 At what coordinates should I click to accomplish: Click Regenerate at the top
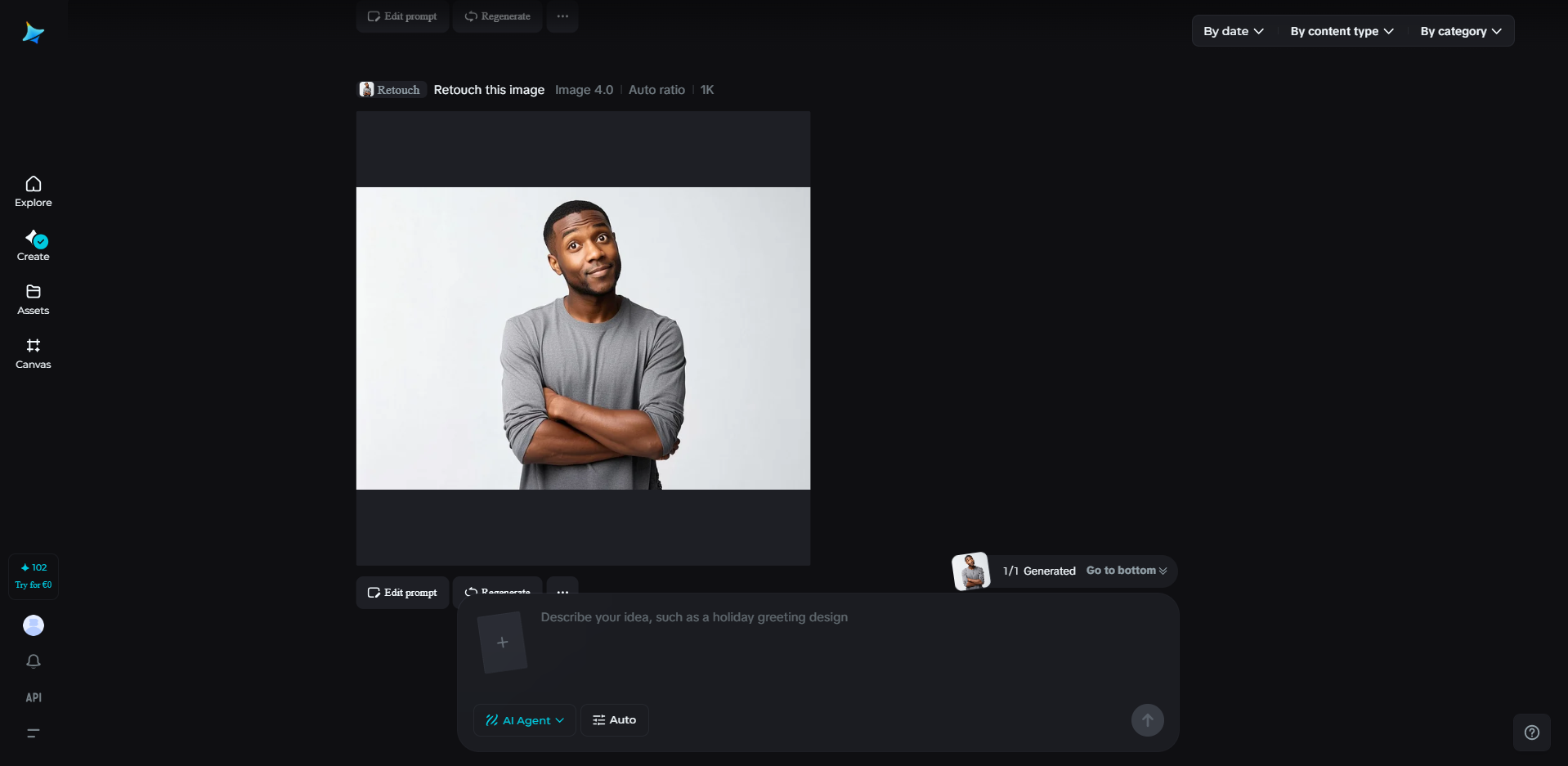pyautogui.click(x=498, y=16)
